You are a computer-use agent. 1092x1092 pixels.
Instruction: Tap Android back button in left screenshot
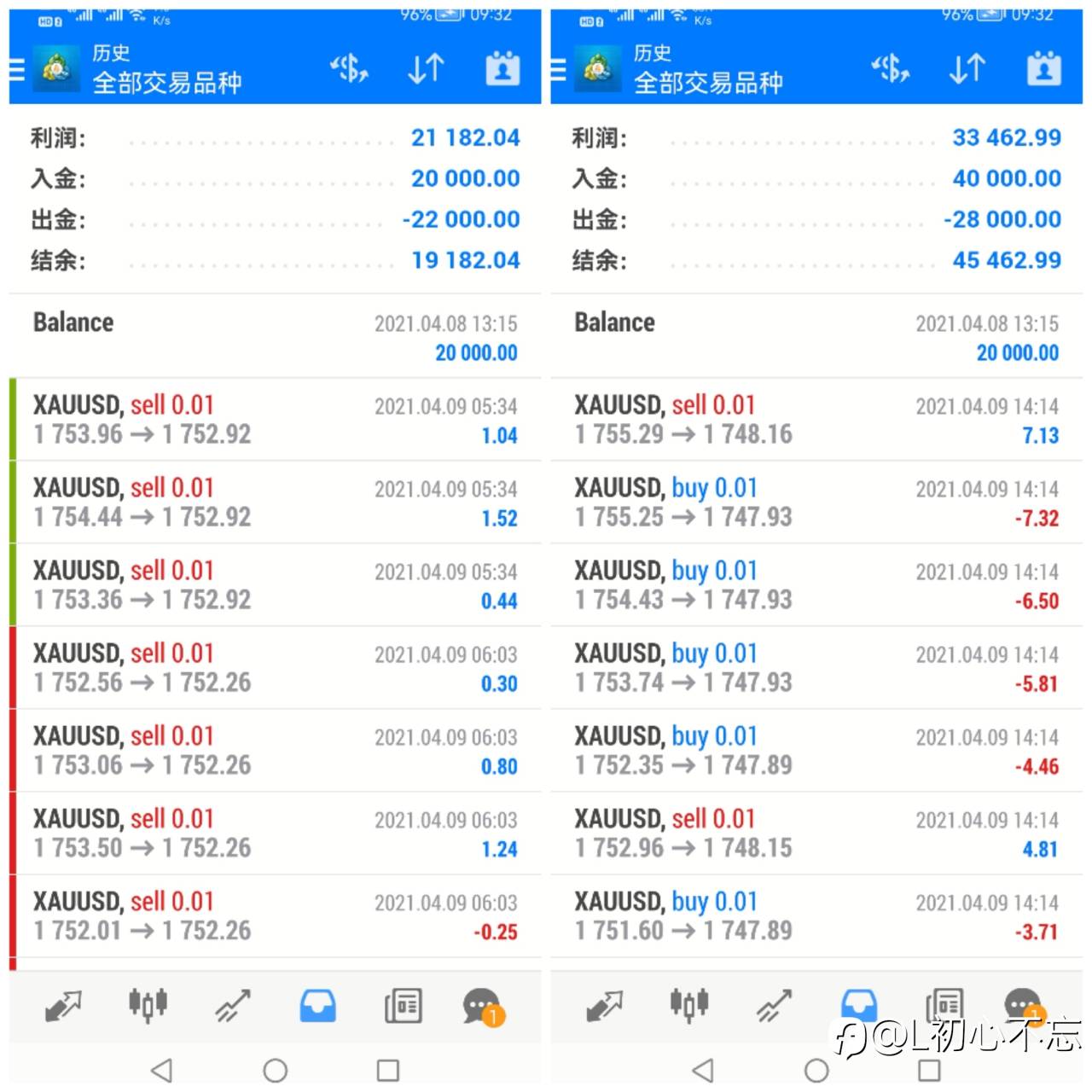point(161,1070)
